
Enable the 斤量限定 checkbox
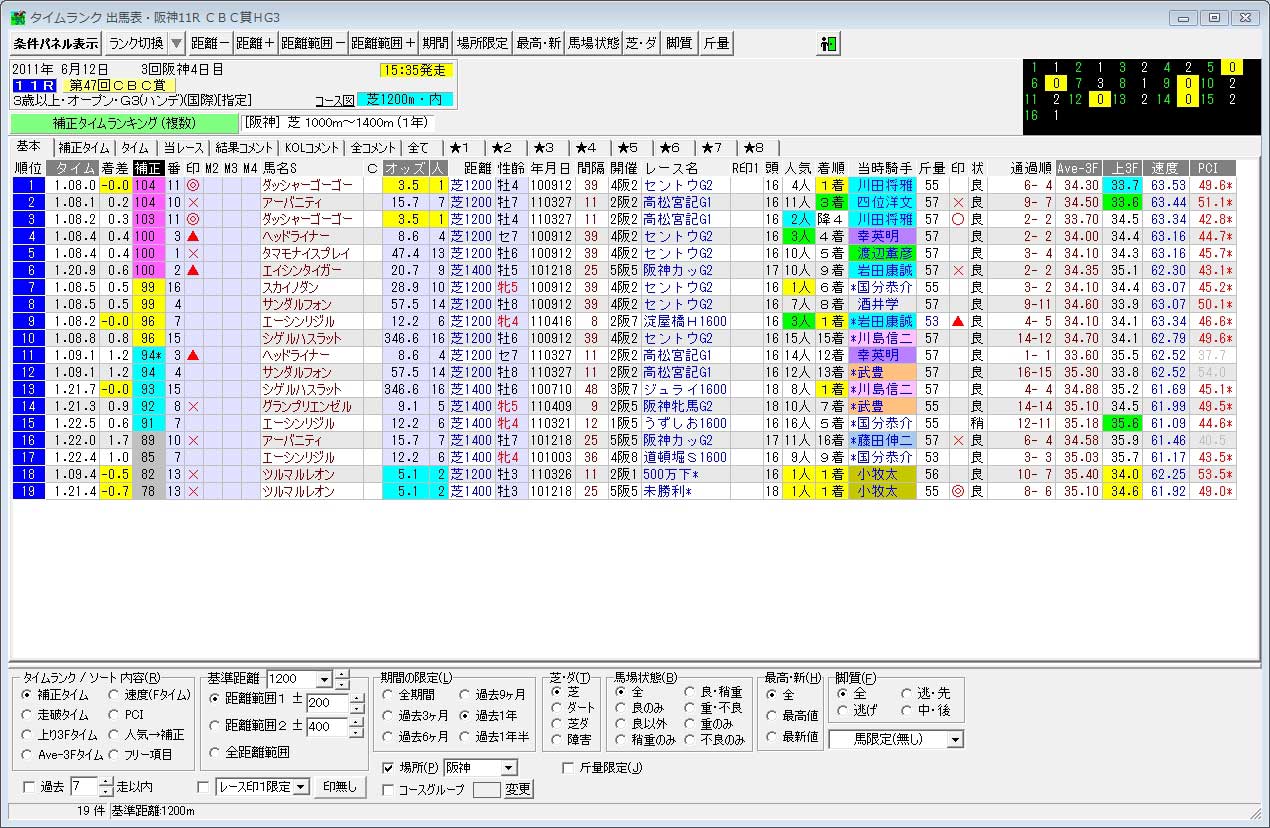click(569, 768)
